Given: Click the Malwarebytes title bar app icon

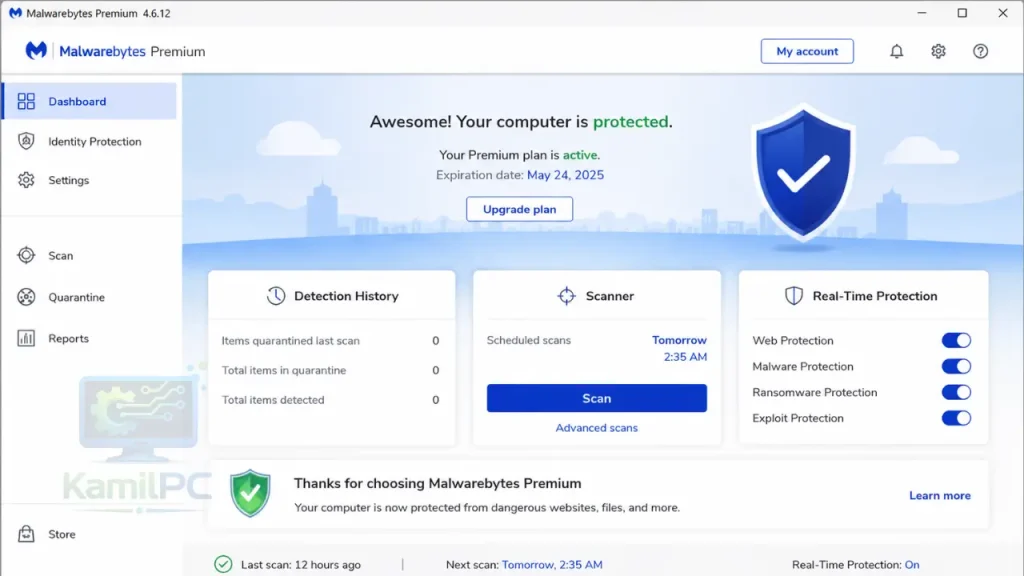Looking at the screenshot, I should pyautogui.click(x=14, y=13).
